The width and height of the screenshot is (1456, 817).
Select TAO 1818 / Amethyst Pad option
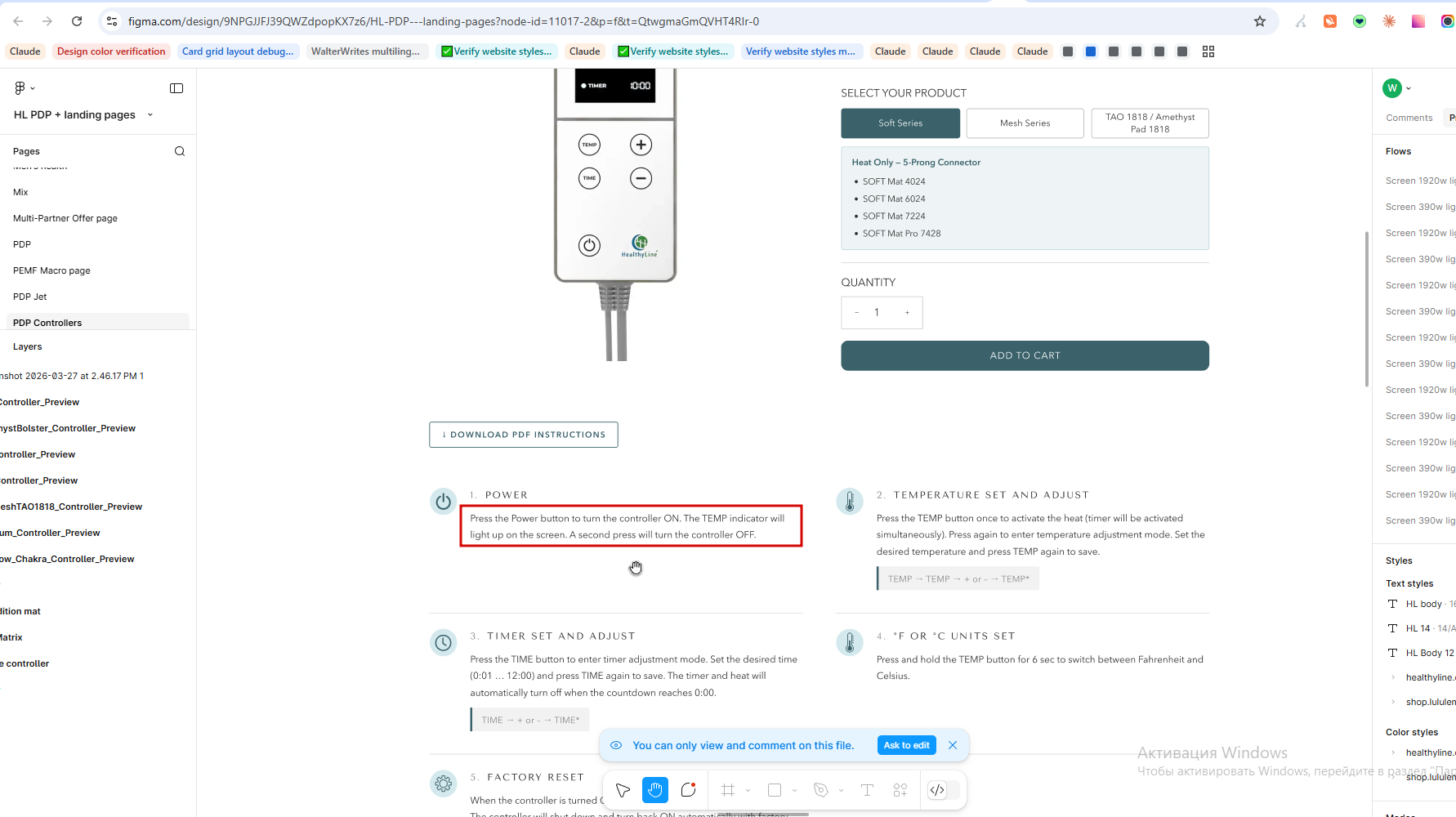pyautogui.click(x=1150, y=123)
